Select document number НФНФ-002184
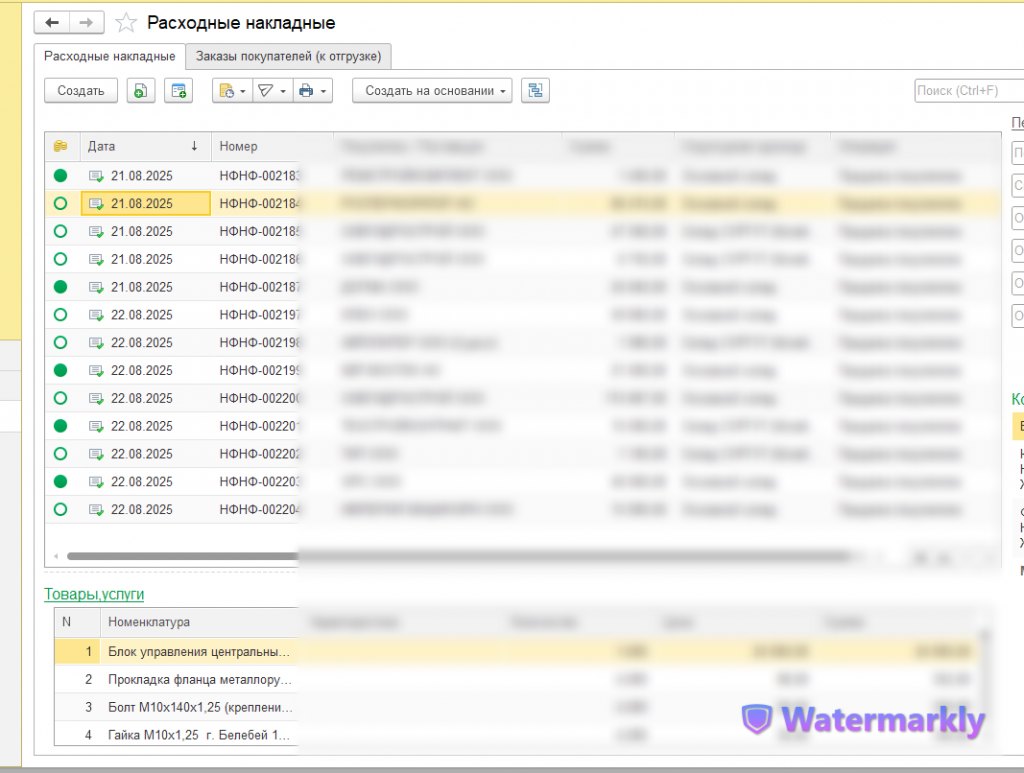The height and width of the screenshot is (773, 1024). [x=259, y=204]
